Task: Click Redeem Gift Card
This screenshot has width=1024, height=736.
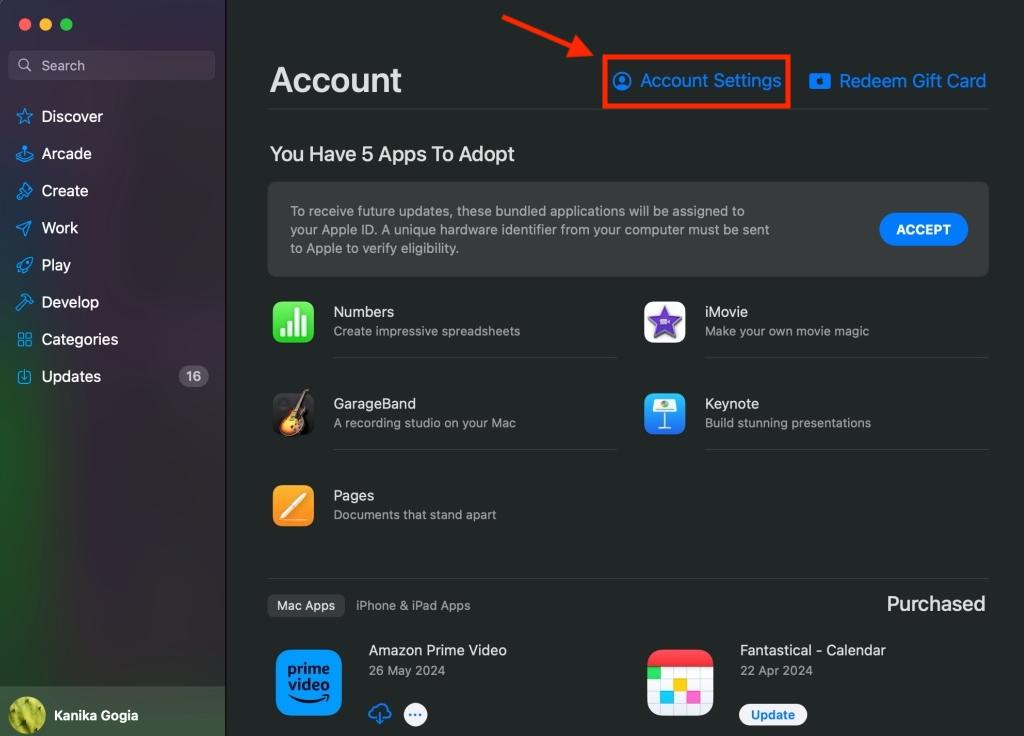Action: tap(897, 81)
